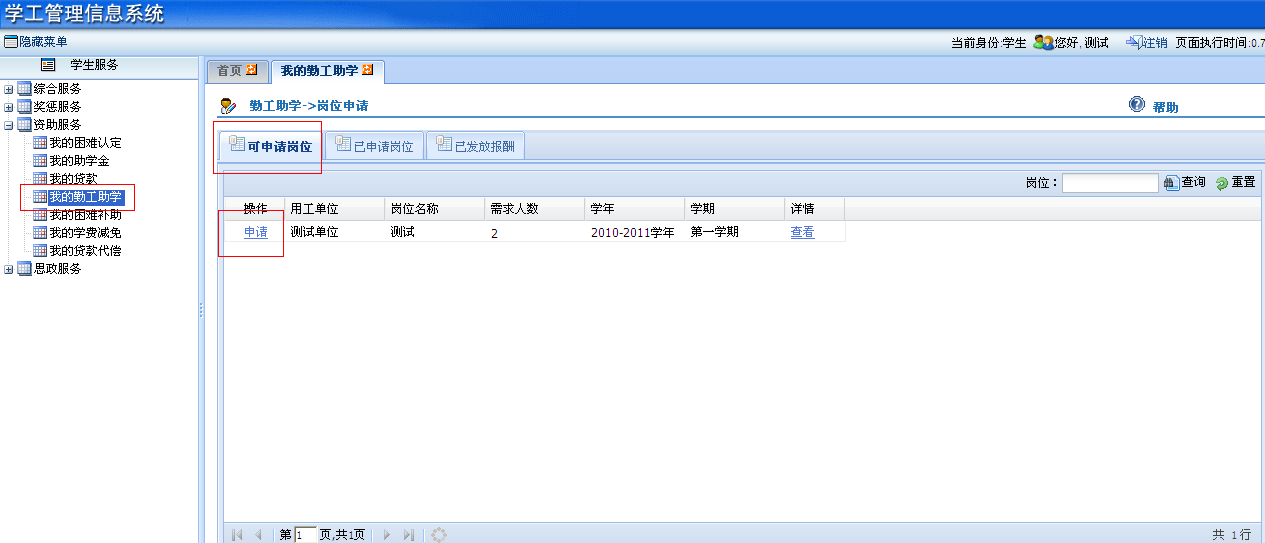The image size is (1265, 543).
Task: Click the grid refresh icon in pager
Action: [x=438, y=535]
